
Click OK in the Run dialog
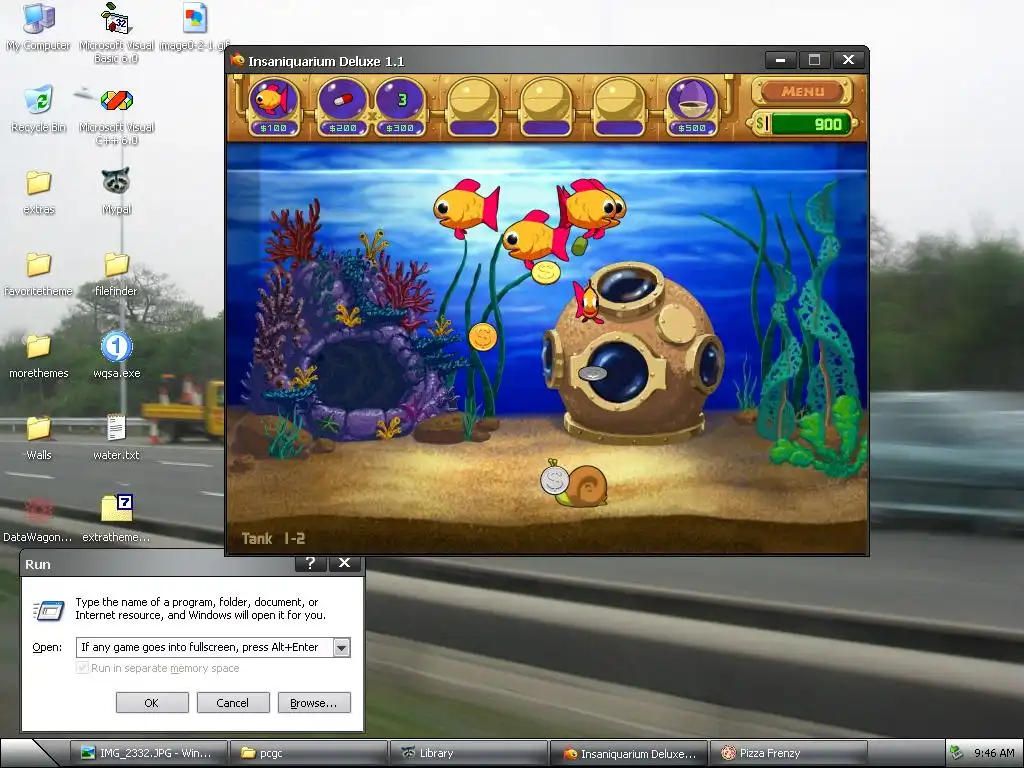click(x=152, y=703)
